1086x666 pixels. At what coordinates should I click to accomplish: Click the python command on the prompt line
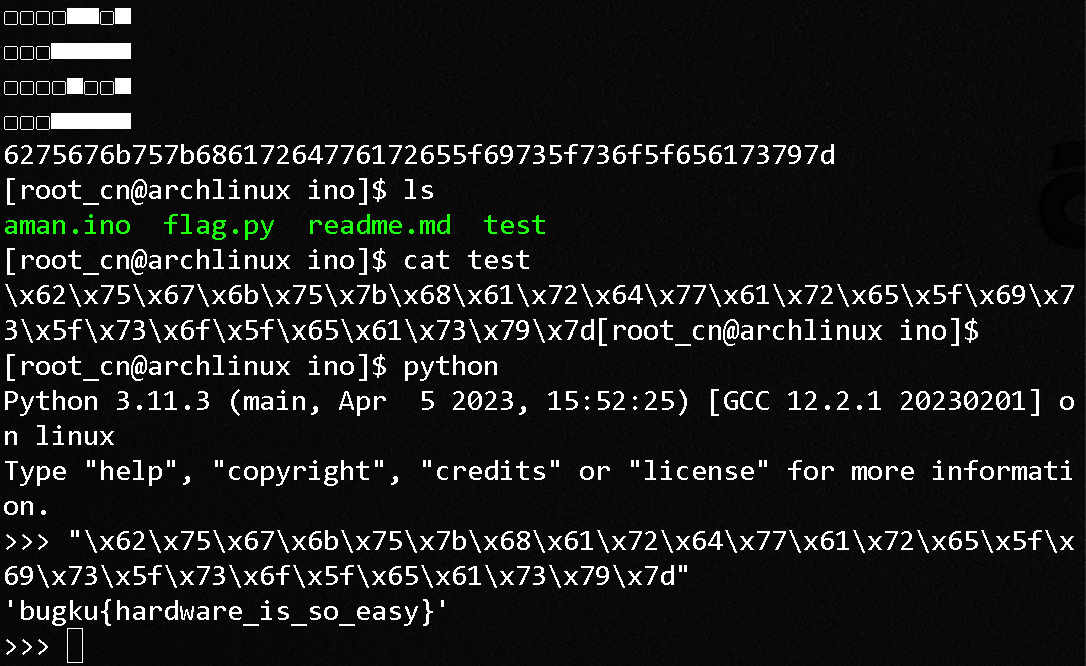(x=451, y=366)
